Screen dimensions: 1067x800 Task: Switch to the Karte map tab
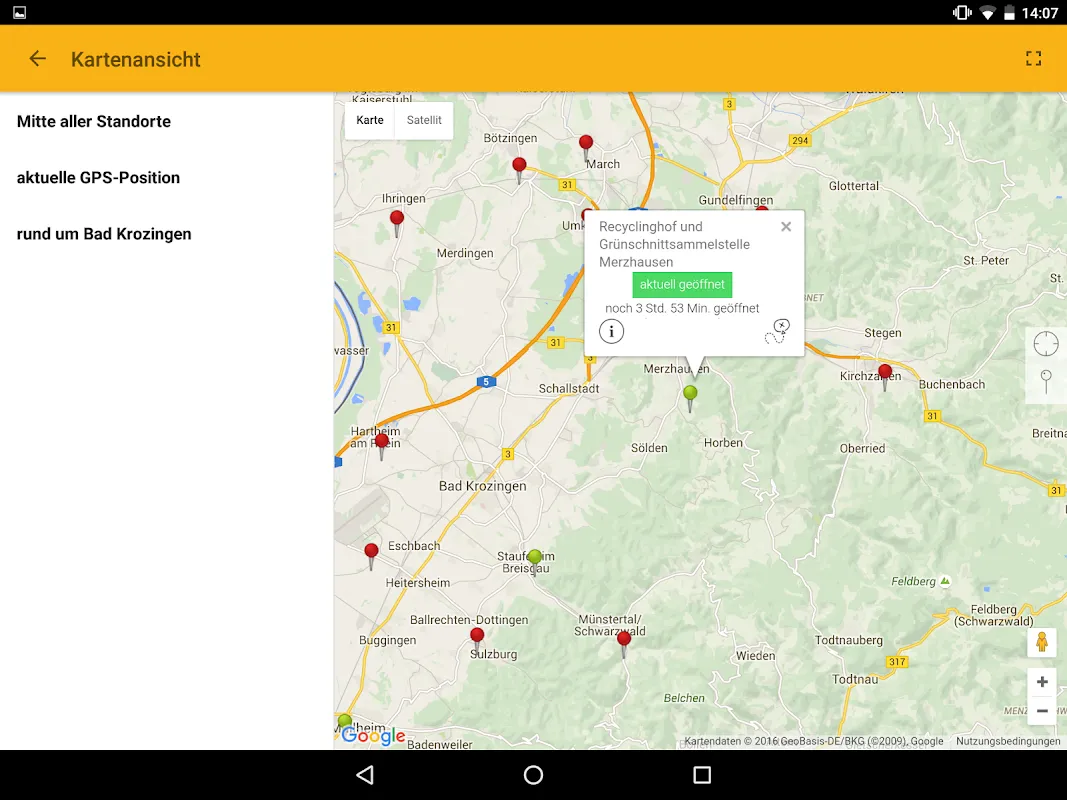pos(370,120)
